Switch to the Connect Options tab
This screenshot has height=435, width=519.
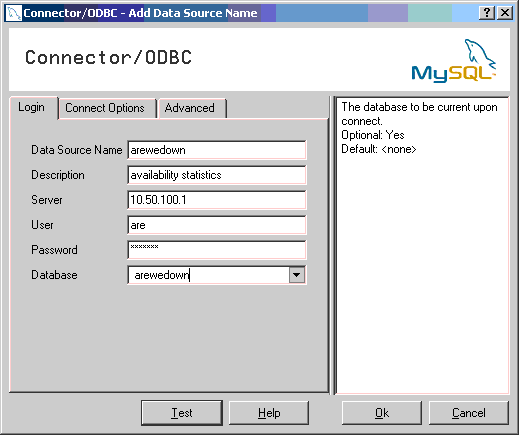coord(107,108)
